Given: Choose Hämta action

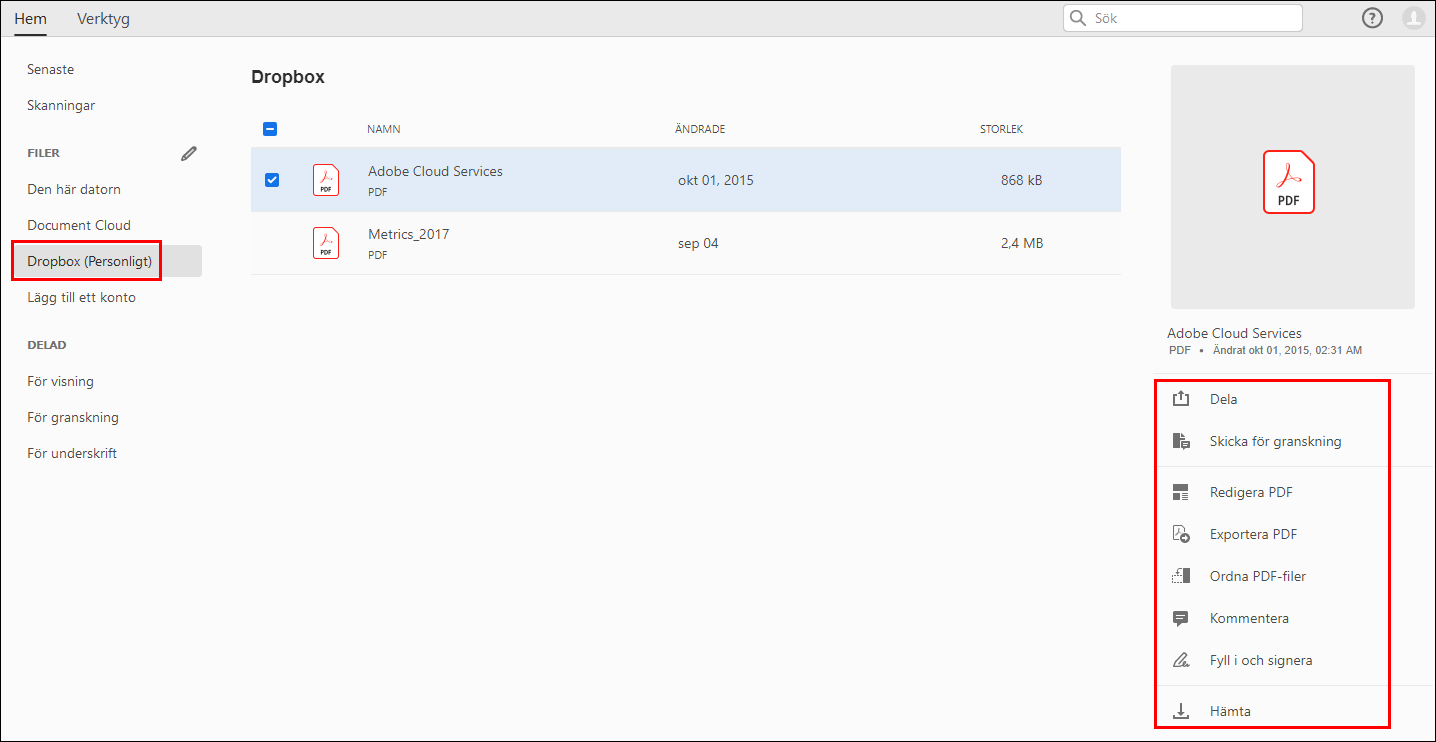Looking at the screenshot, I should [x=1230, y=711].
